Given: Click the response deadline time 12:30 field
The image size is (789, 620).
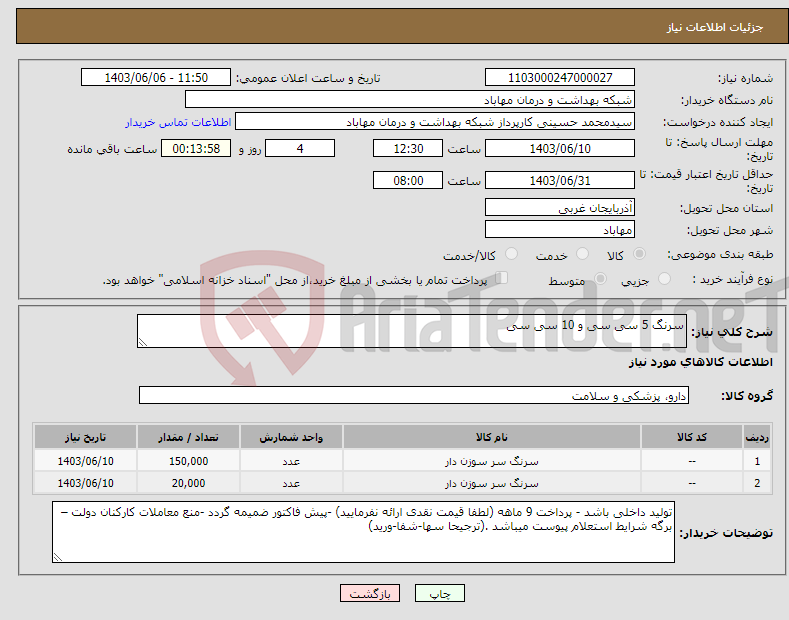Looking at the screenshot, I should 408,148.
